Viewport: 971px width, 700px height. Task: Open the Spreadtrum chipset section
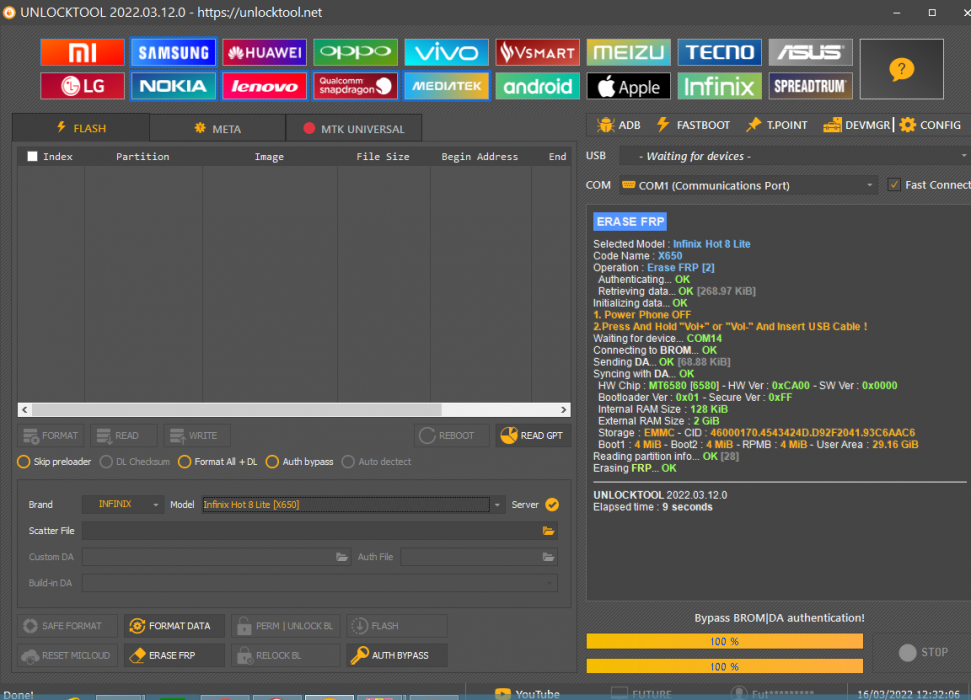(x=811, y=86)
